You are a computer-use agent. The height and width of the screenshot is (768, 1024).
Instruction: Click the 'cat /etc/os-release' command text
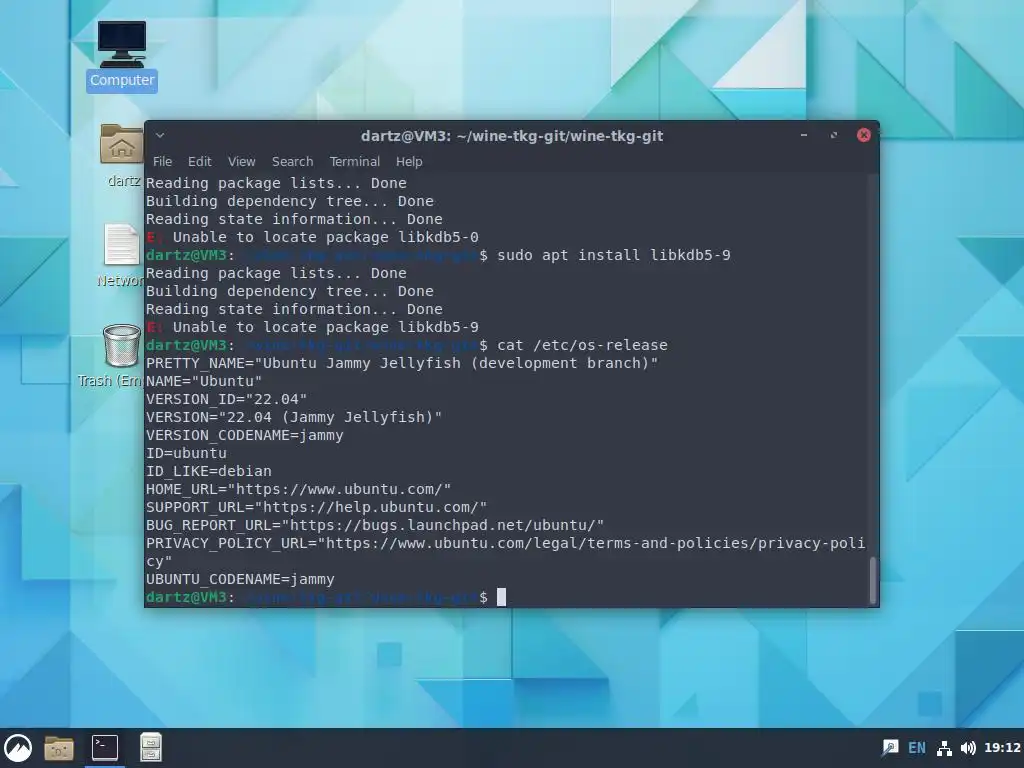coord(583,345)
